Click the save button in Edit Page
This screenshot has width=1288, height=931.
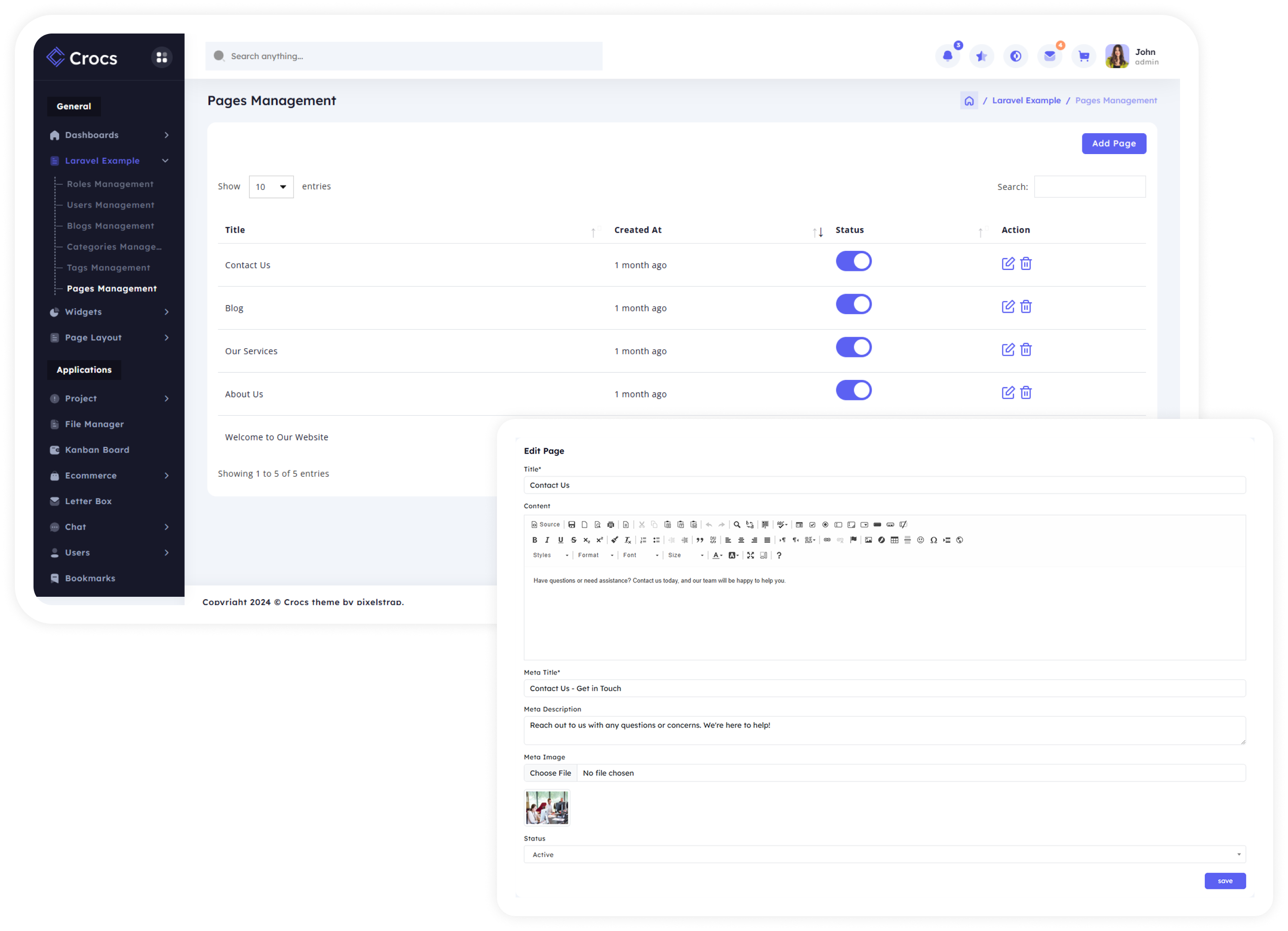[x=1225, y=881]
